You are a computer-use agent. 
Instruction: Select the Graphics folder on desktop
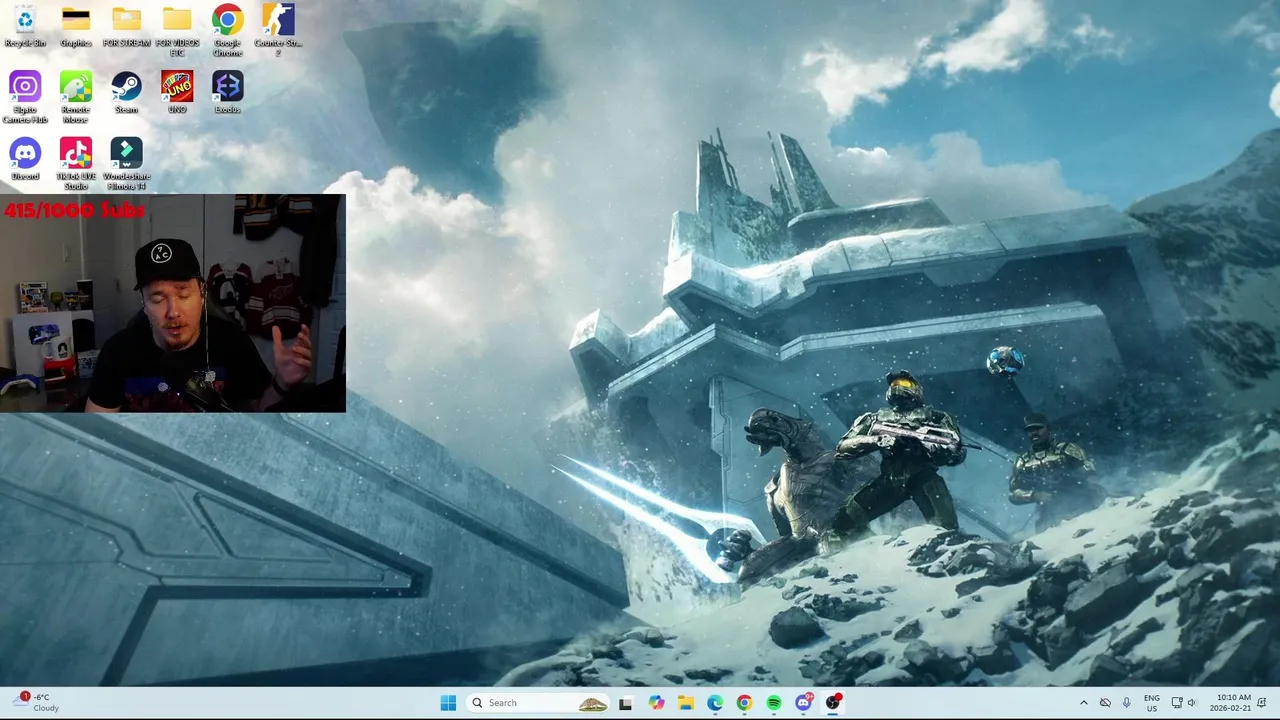tap(76, 26)
